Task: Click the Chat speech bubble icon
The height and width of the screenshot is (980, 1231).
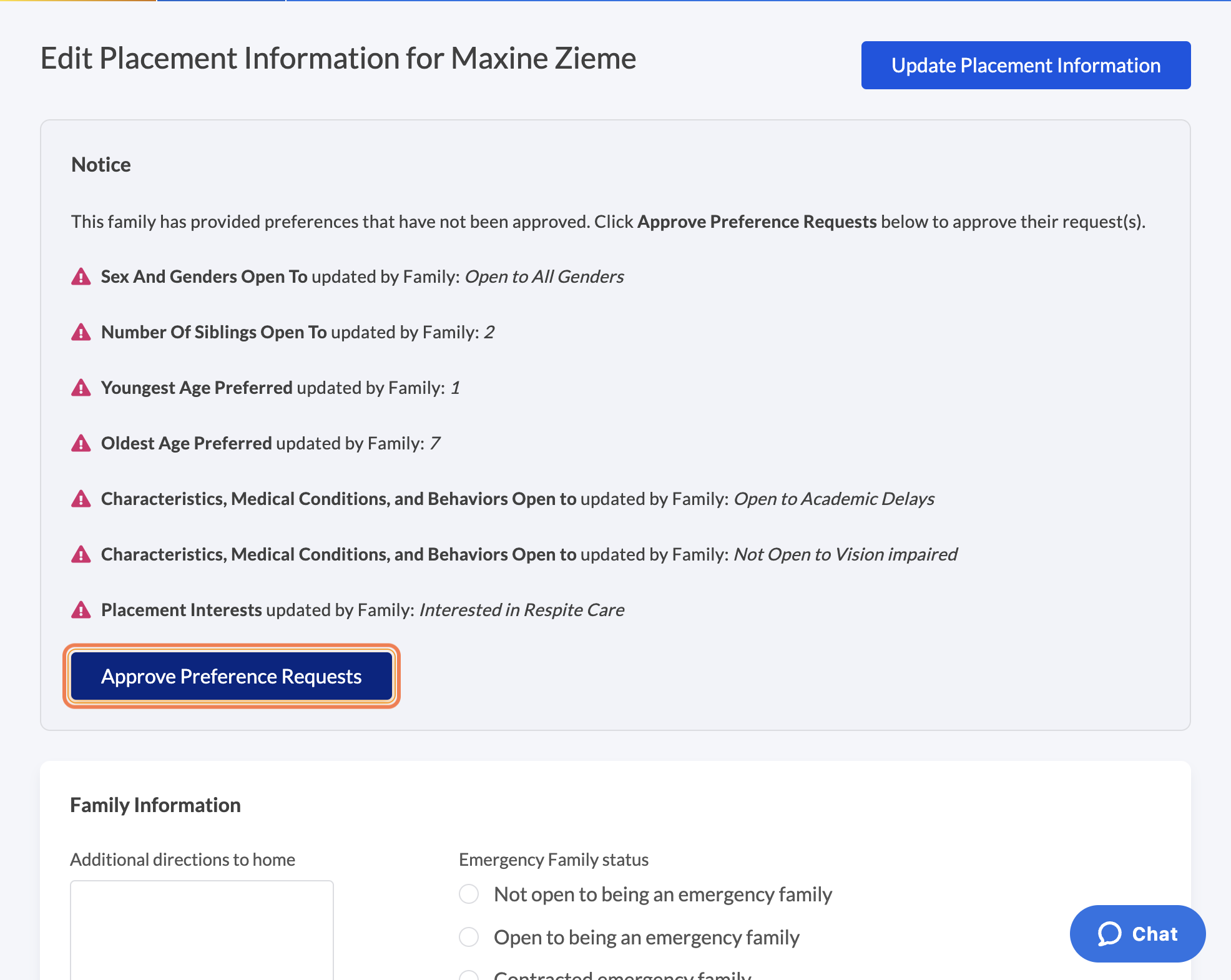Action: point(1109,934)
